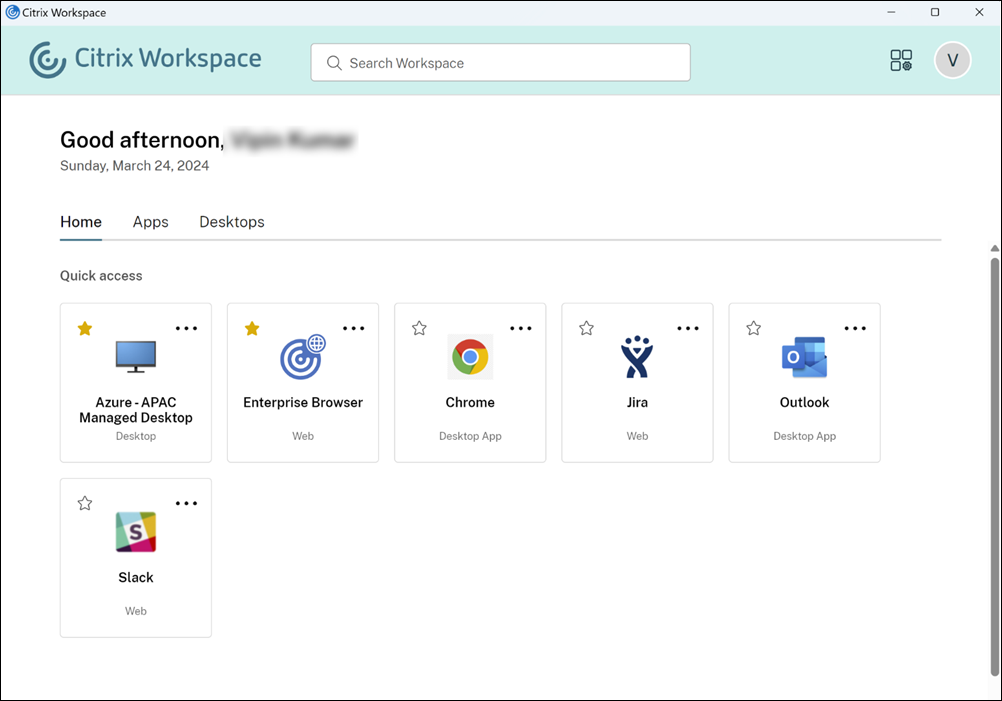The height and width of the screenshot is (701, 1002).
Task: Open the Outlook desktop app icon
Action: coord(804,357)
